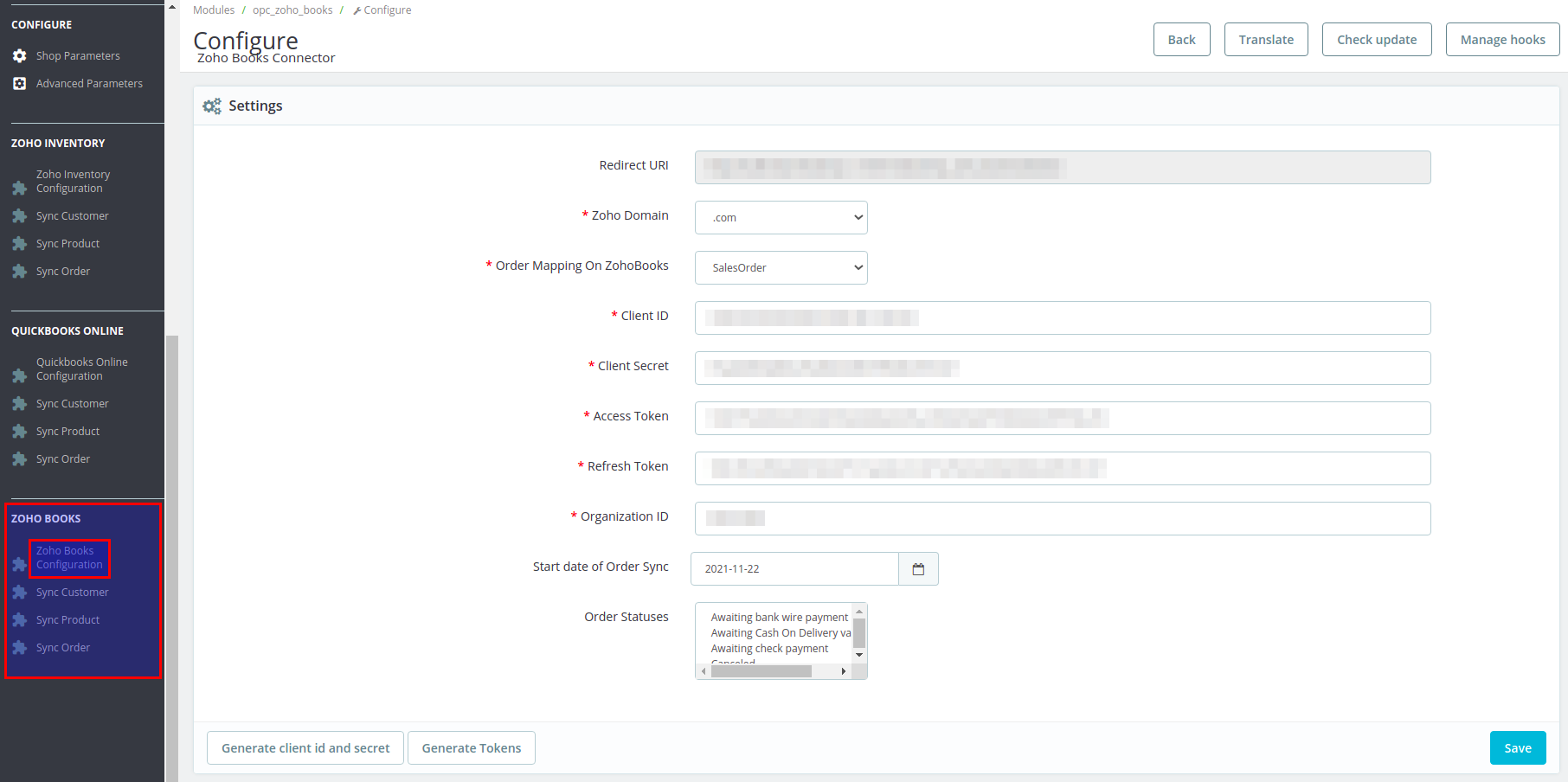The image size is (1568, 782).
Task: Click puzzle icon next to Quickbooks Sync Product
Action: [19, 432]
